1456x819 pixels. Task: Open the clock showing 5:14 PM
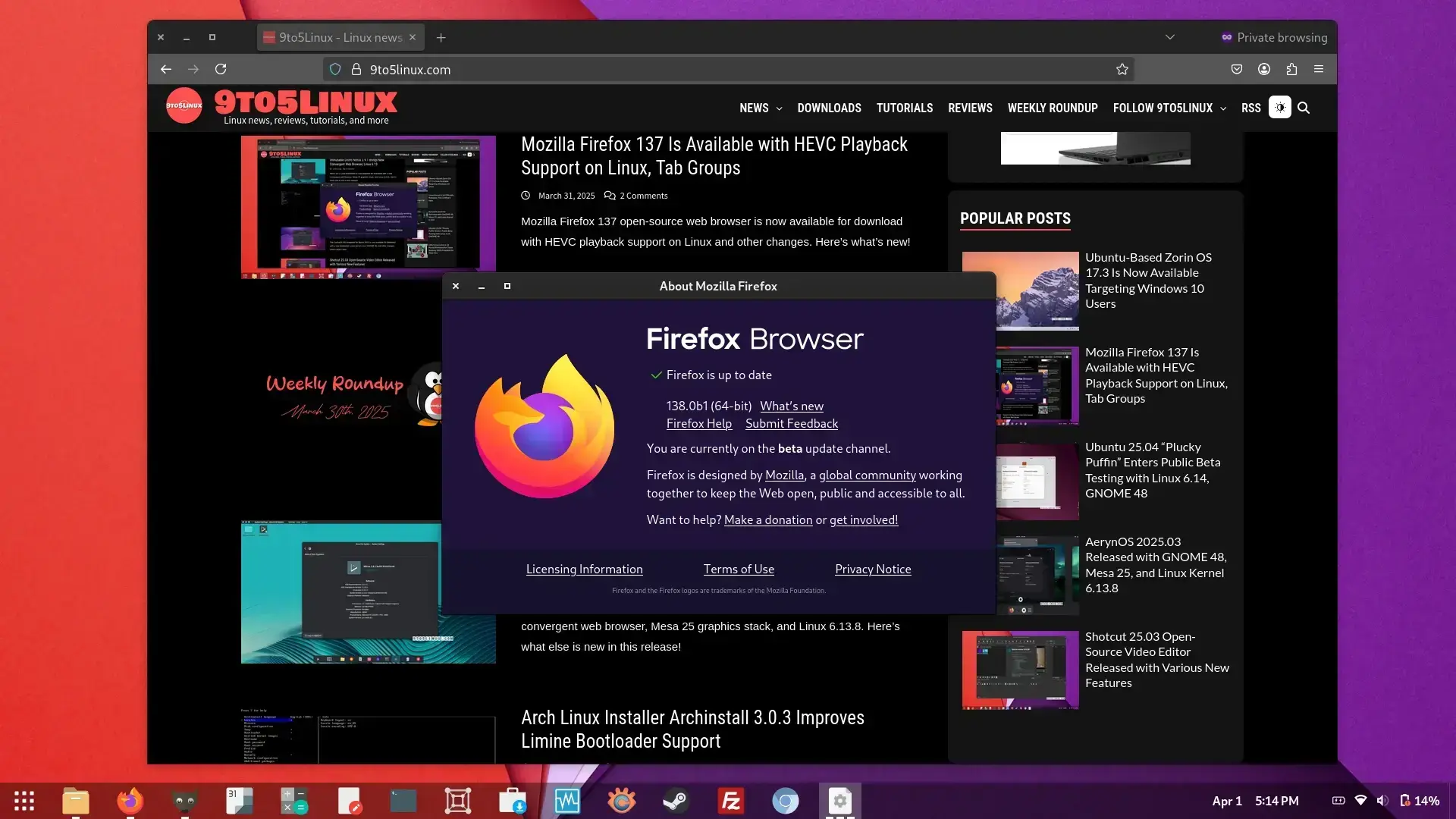pos(1277,801)
